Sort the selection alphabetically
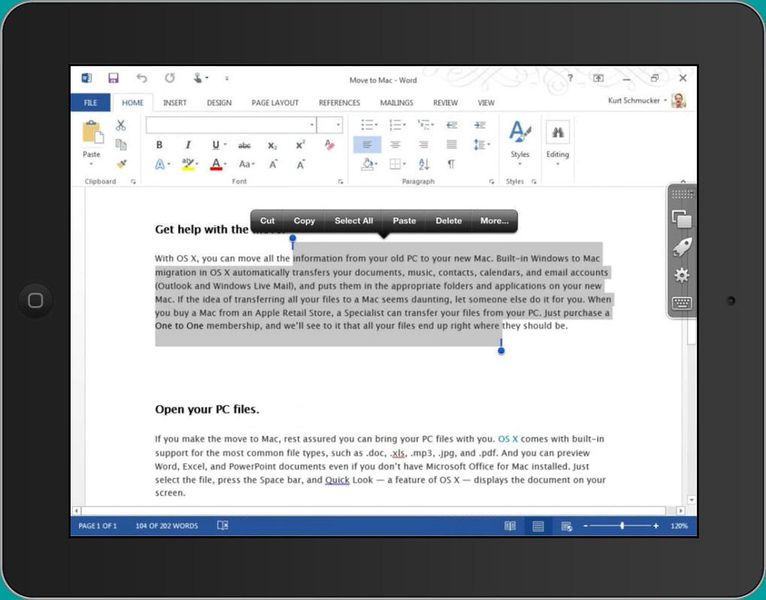 424,164
